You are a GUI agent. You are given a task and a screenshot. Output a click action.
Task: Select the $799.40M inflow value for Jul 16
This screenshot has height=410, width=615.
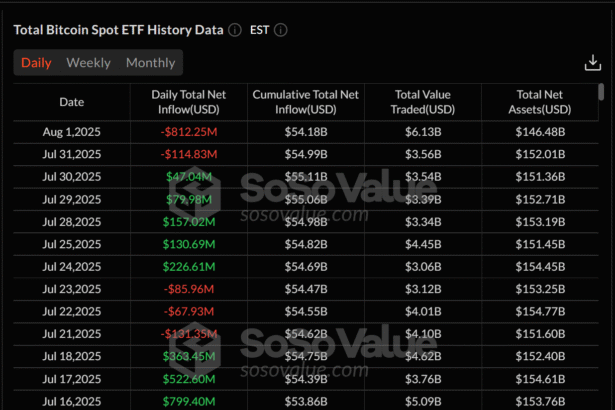(188, 400)
